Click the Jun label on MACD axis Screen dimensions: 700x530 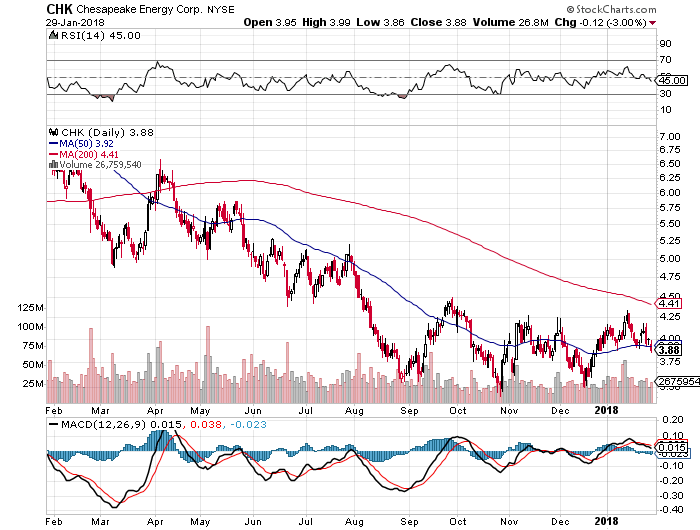253,522
